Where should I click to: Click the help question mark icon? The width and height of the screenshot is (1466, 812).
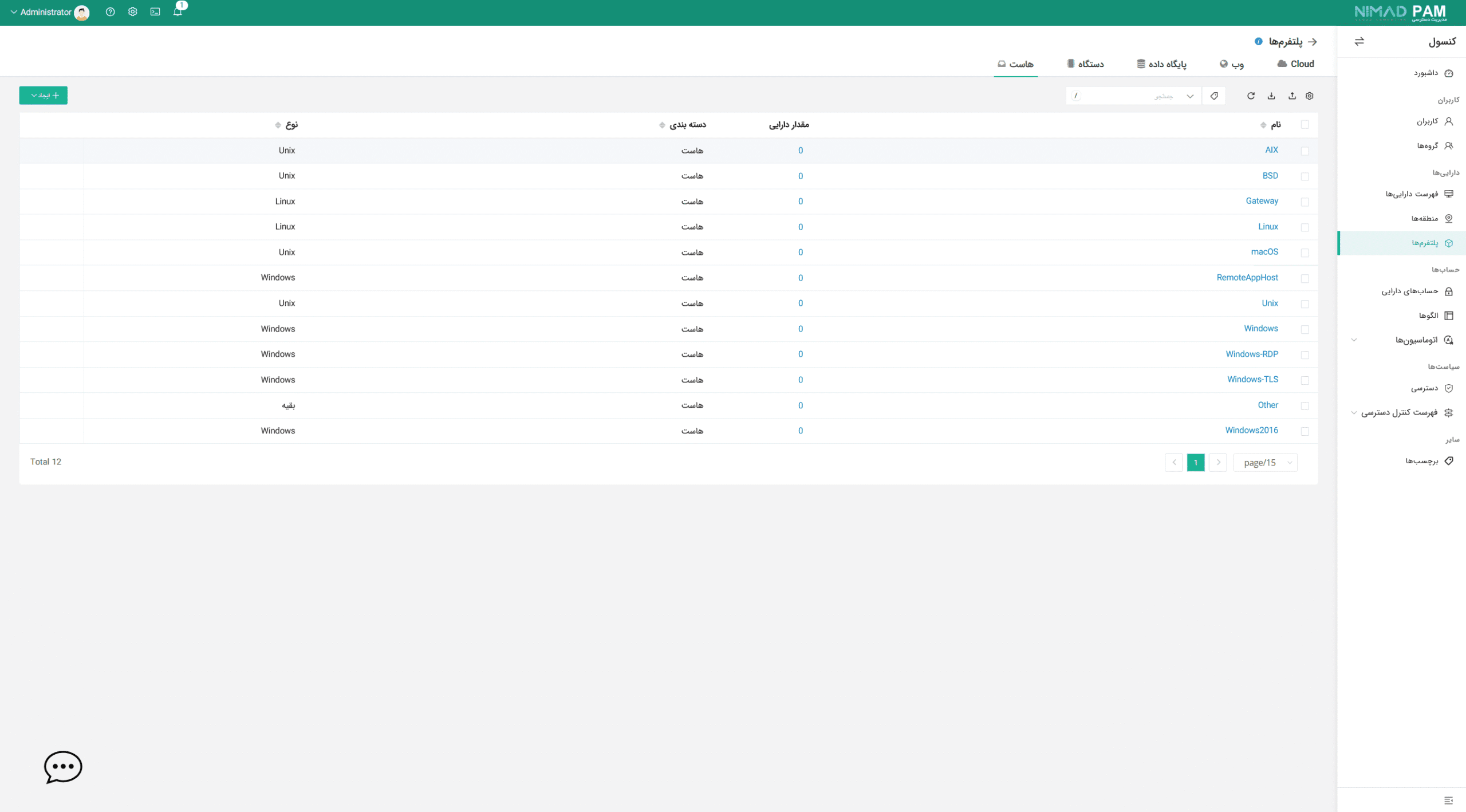pyautogui.click(x=111, y=11)
